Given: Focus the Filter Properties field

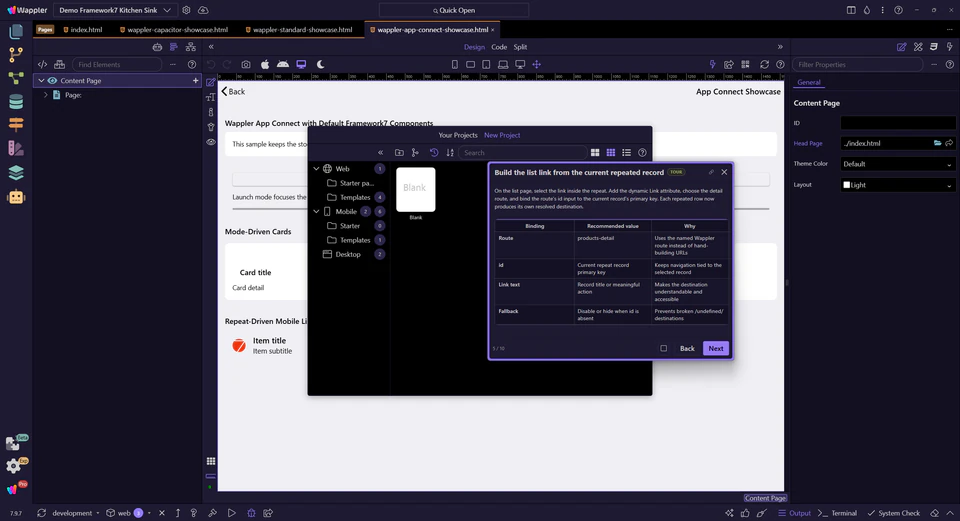Looking at the screenshot, I should click(857, 64).
